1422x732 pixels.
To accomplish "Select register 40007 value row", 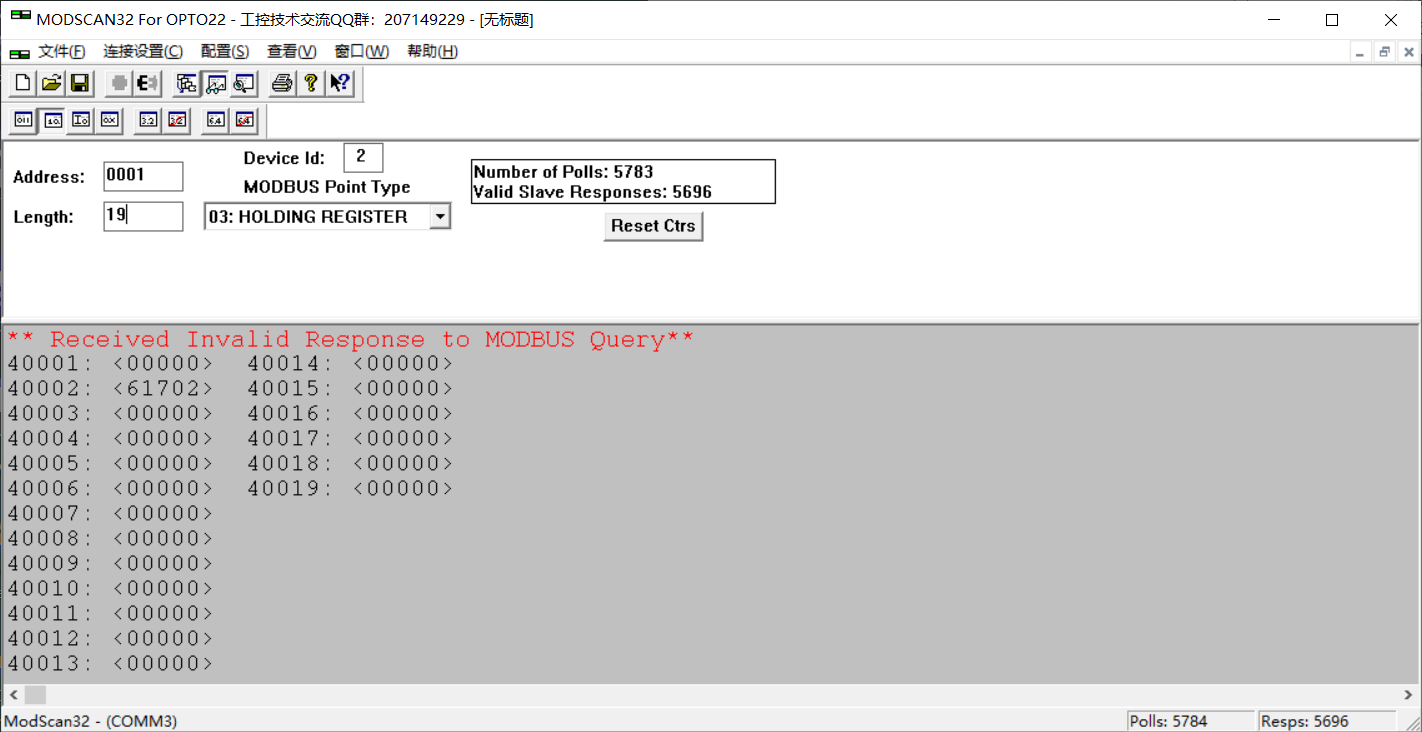I will point(110,514).
